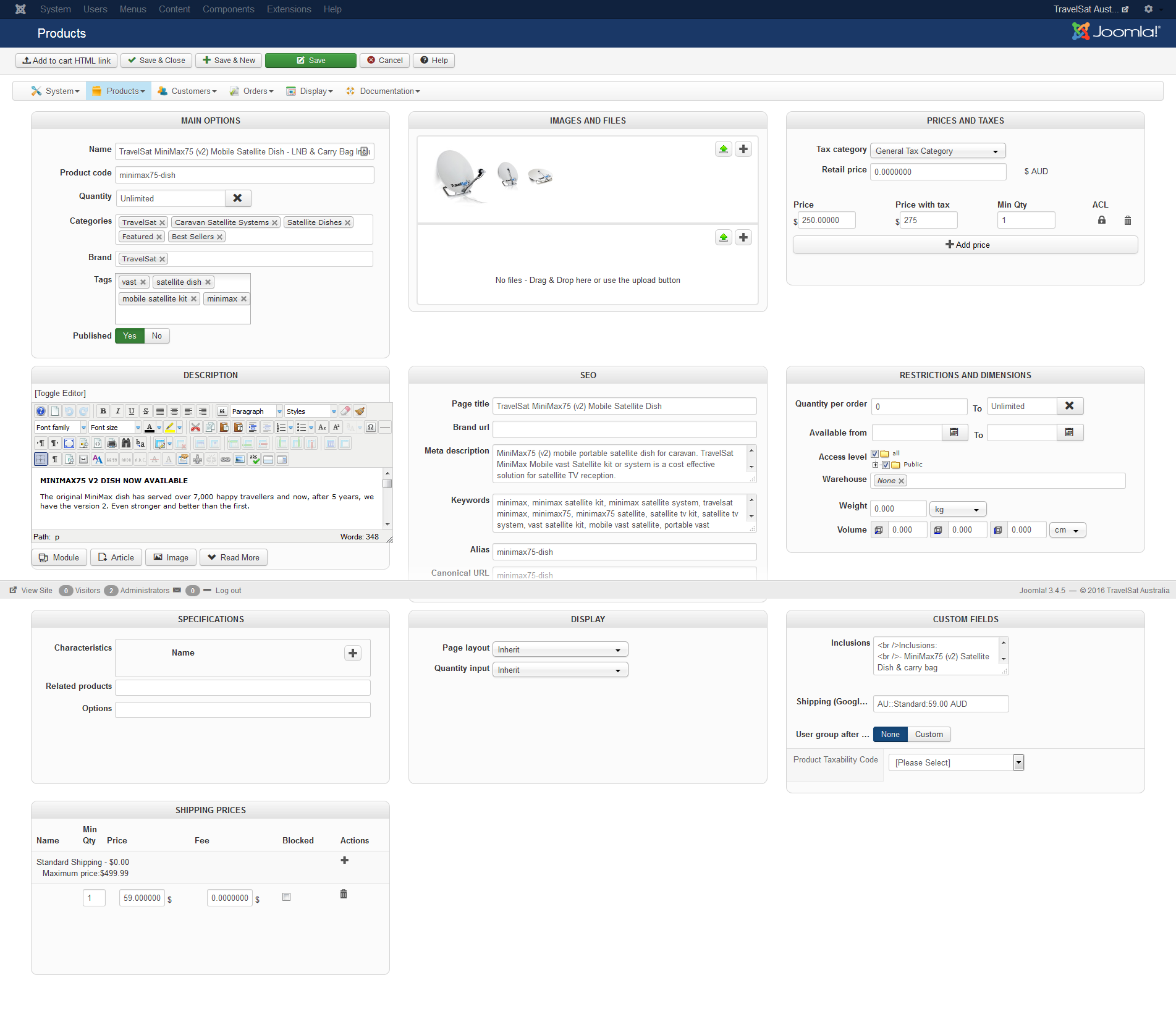Insert a link with the chain icon

[226, 460]
